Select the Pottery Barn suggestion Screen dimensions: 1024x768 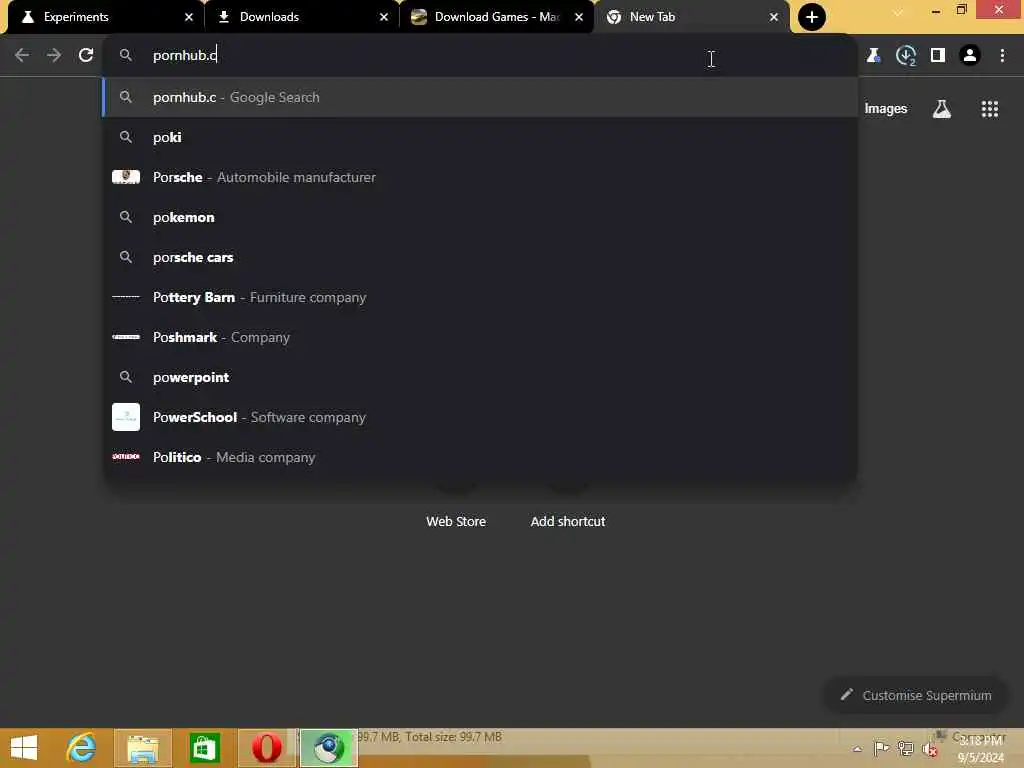tap(480, 297)
